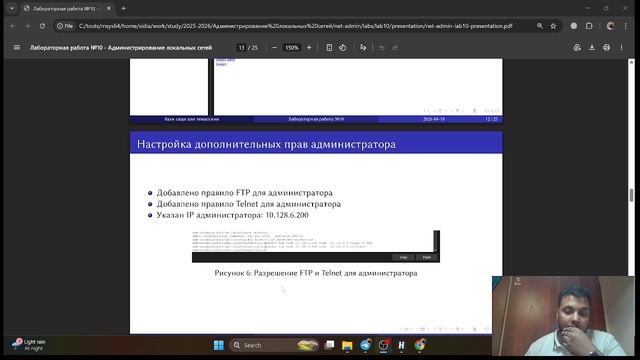Open the PDF annotation draw tool
The height and width of the screenshot is (360, 640).
pyautogui.click(x=363, y=48)
